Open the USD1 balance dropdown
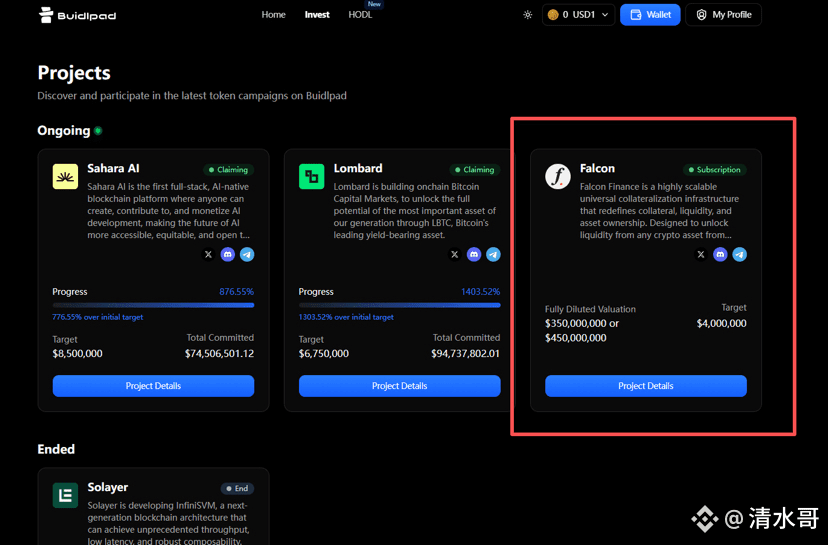This screenshot has height=545, width=828. (x=578, y=15)
